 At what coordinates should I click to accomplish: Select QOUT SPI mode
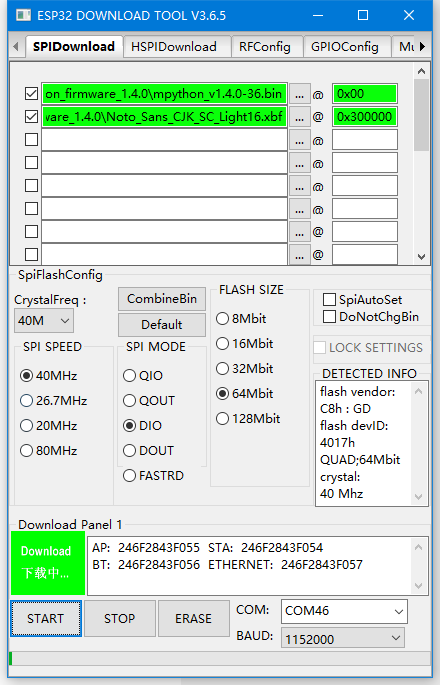tap(149, 401)
